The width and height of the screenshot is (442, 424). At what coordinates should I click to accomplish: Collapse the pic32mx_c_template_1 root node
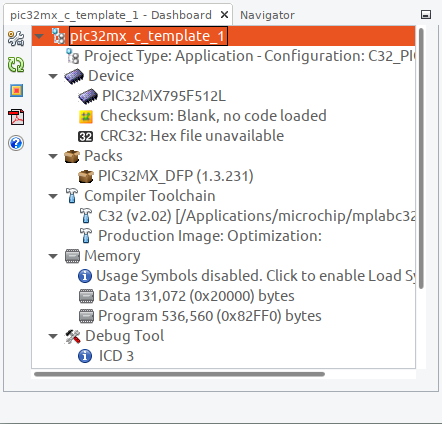point(39,36)
